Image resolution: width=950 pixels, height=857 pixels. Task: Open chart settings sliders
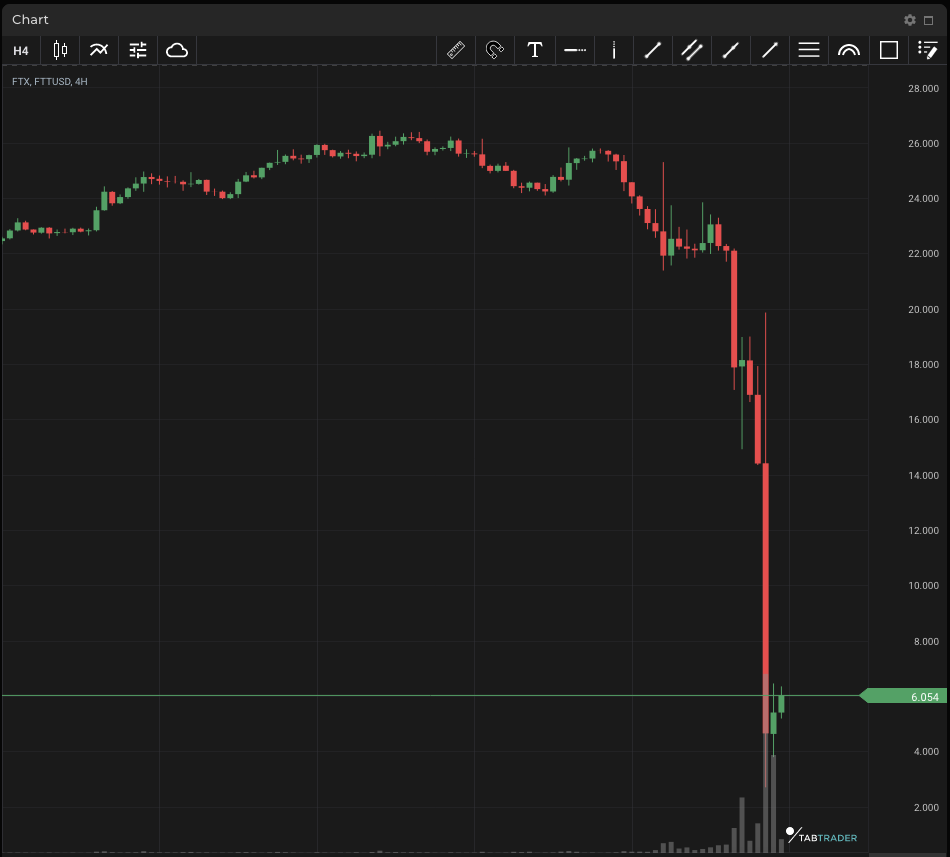point(138,50)
